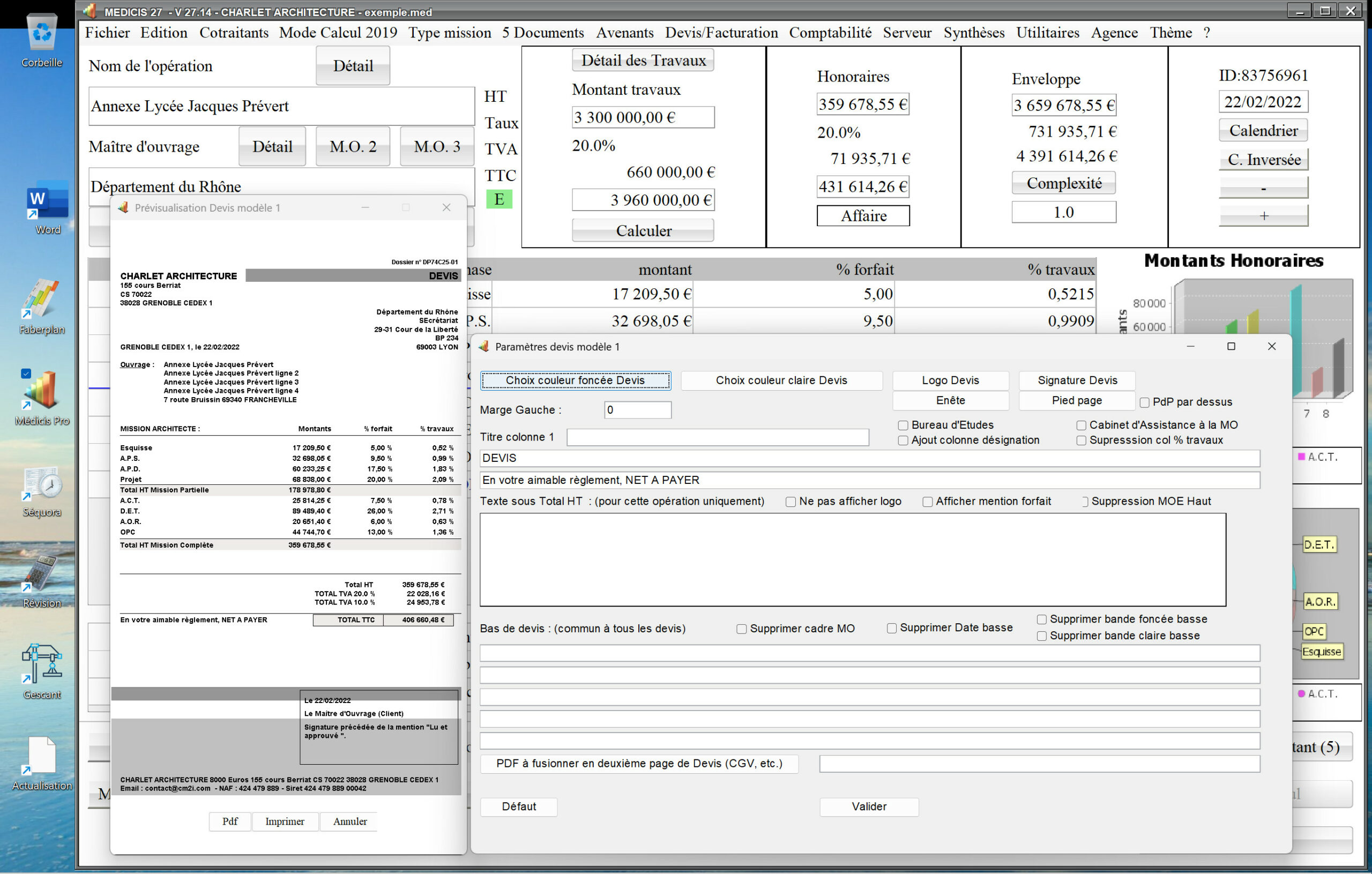
Task: Open the Devis/Facturation menu
Action: coord(721,33)
